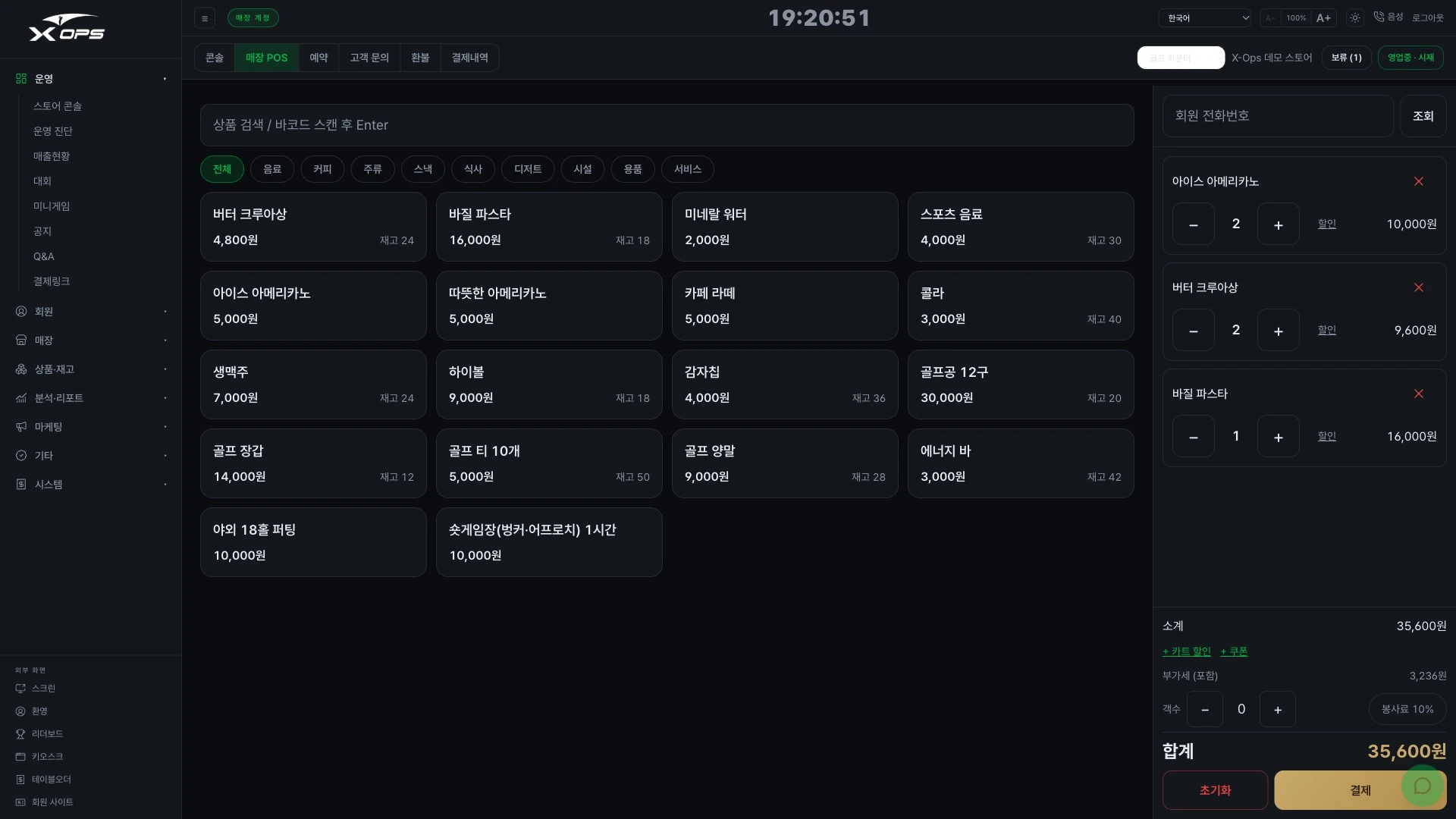Screen dimensions: 1456x819
Task: Decrease 버터 크루아상 quantity with minus
Action: (x=1194, y=331)
